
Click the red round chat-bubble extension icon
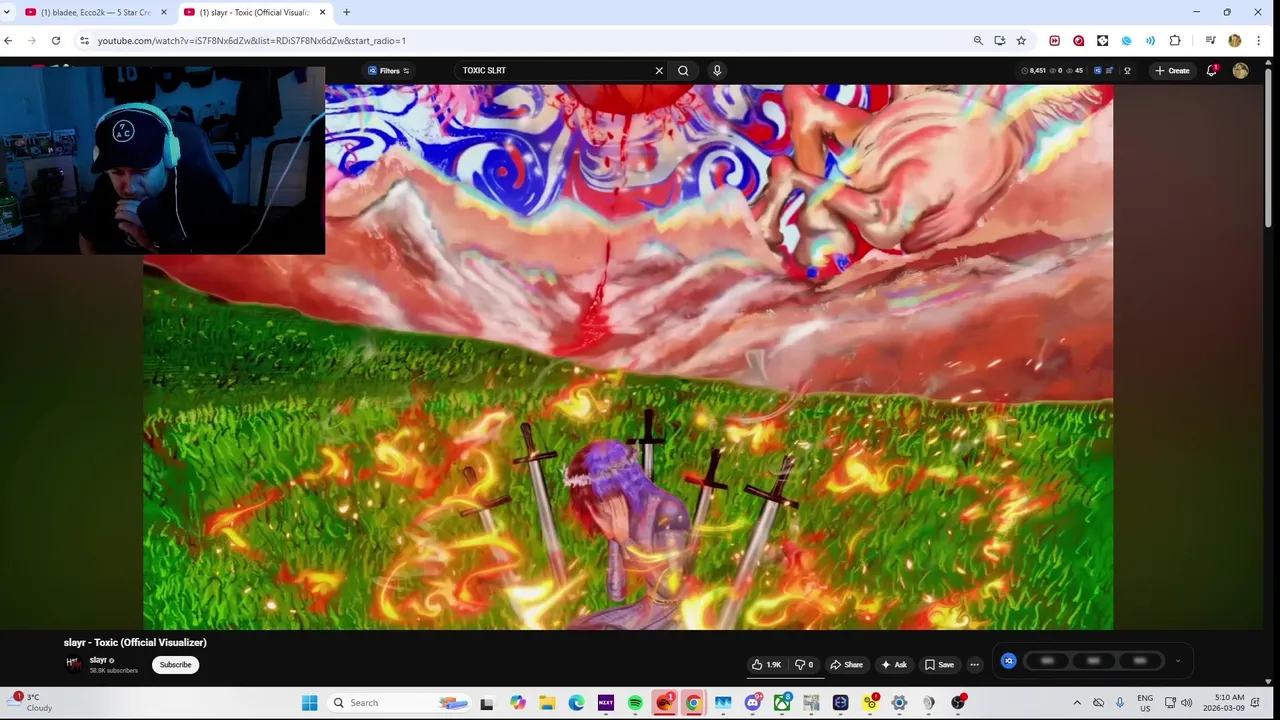pyautogui.click(x=1078, y=41)
